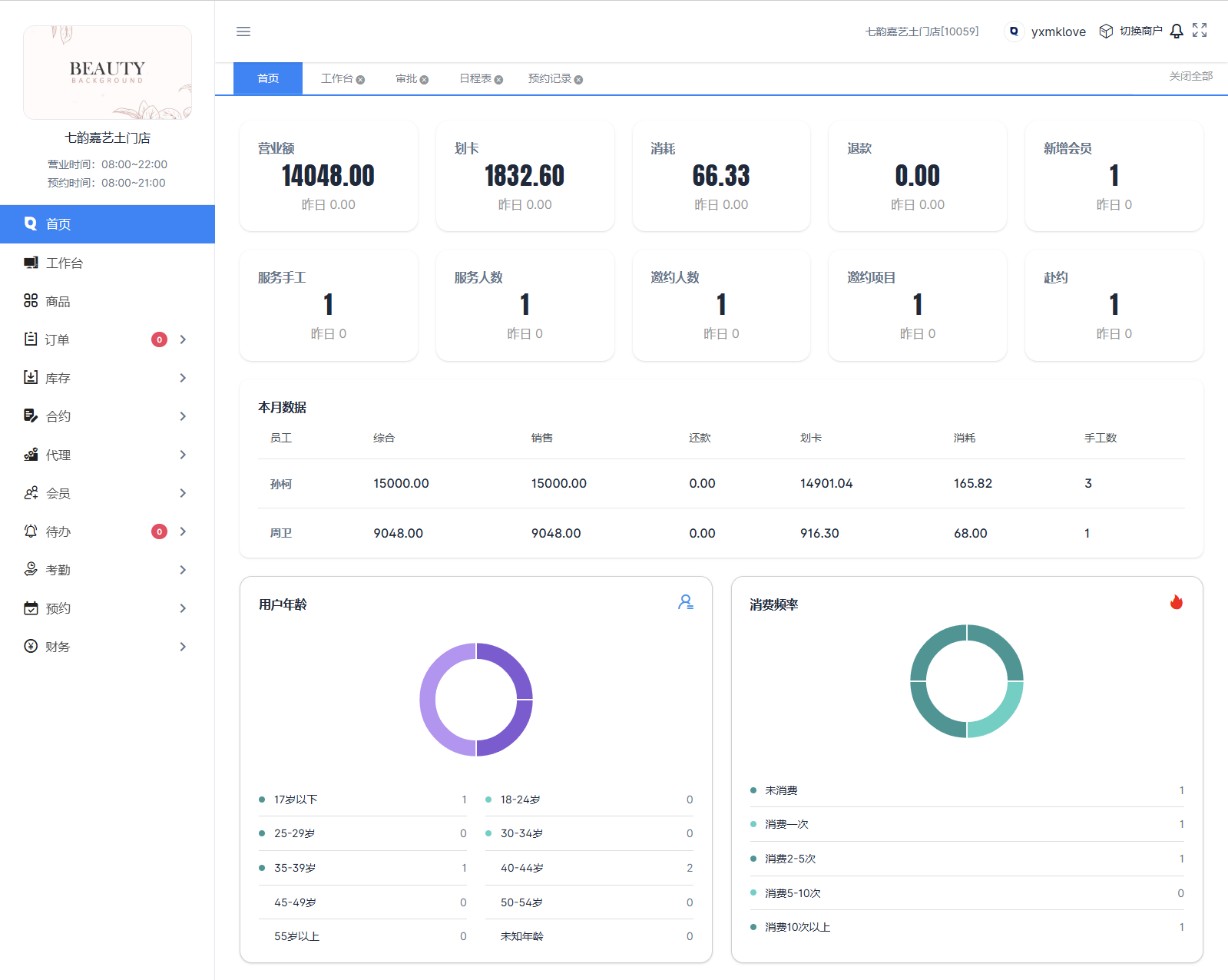
Task: Toggle the 未消费 legend item
Action: (x=780, y=791)
